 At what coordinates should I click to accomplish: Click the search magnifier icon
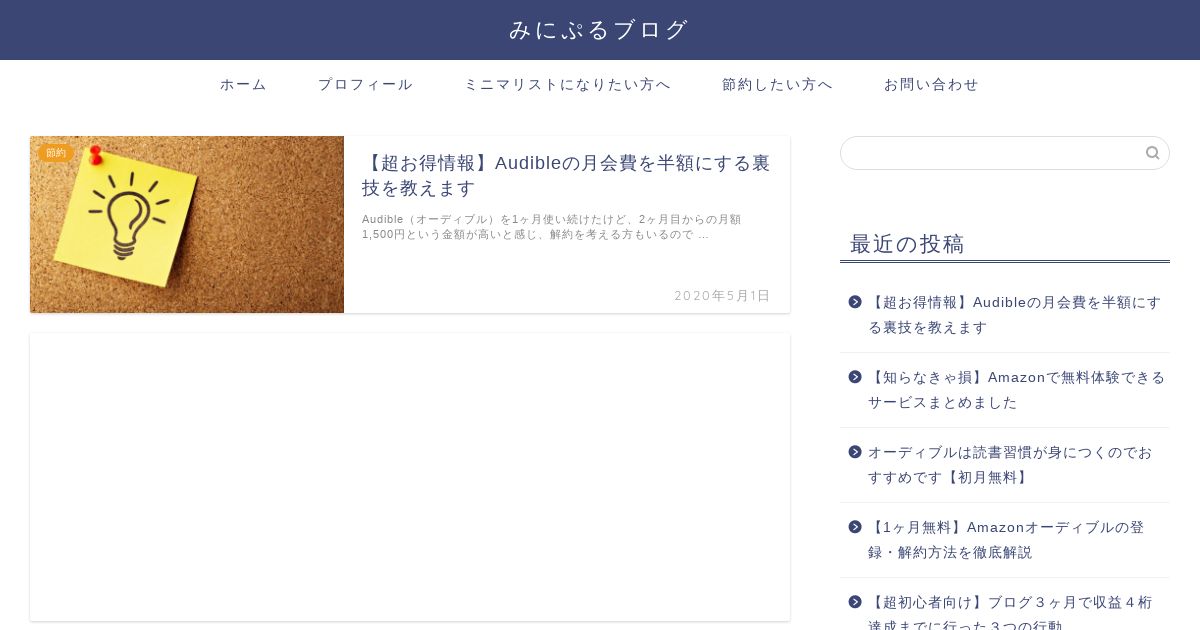[x=1152, y=153]
